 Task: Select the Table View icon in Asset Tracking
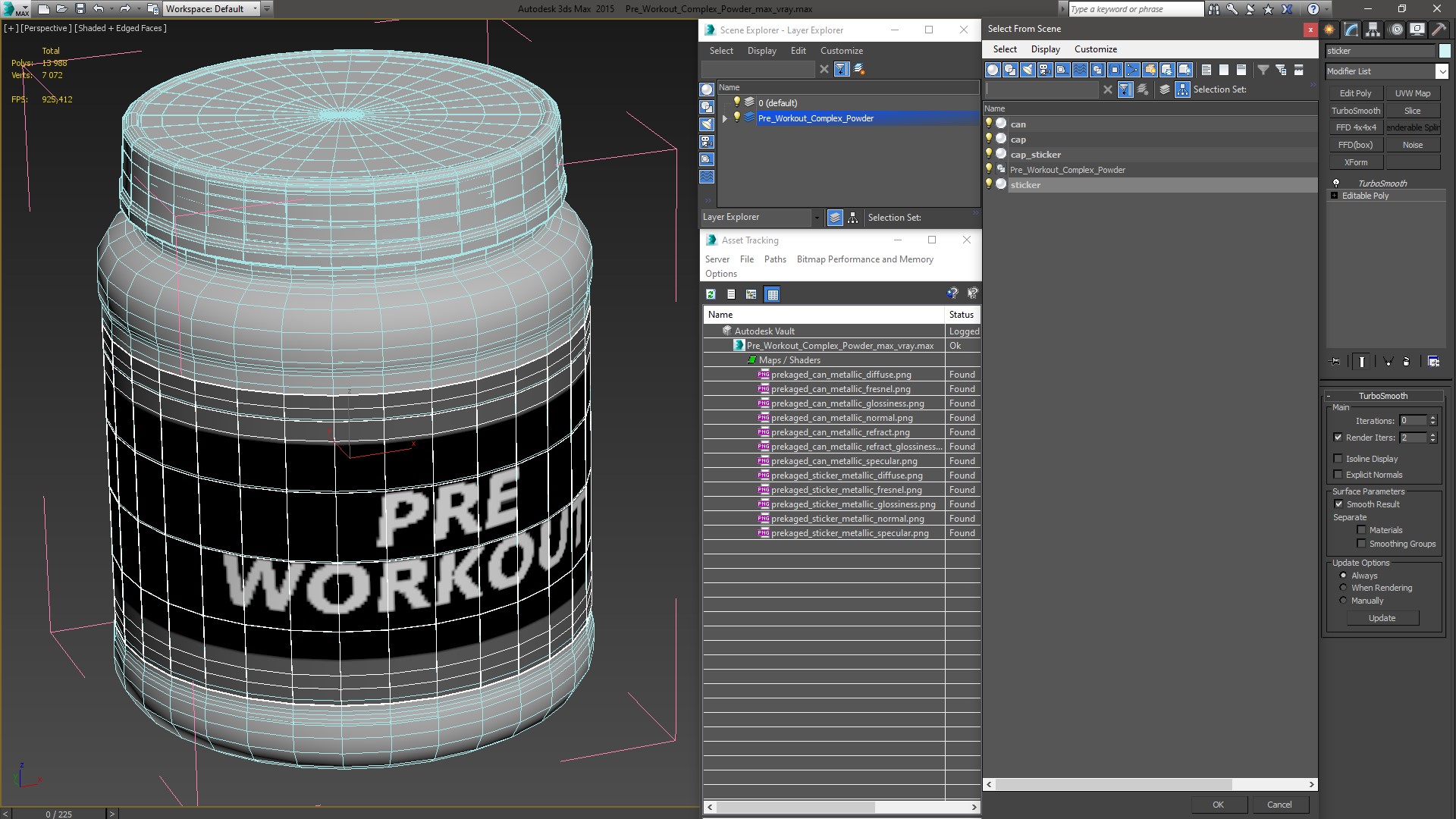point(772,294)
